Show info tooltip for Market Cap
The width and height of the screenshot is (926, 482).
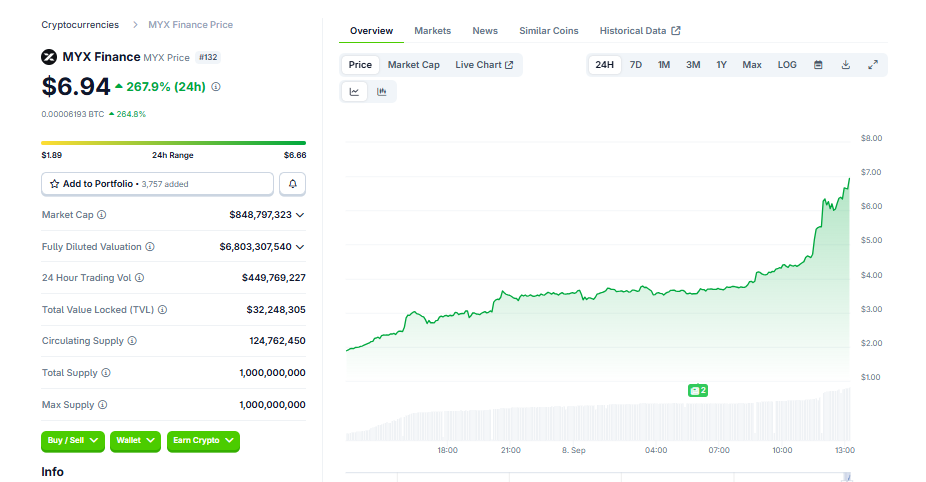pos(102,215)
